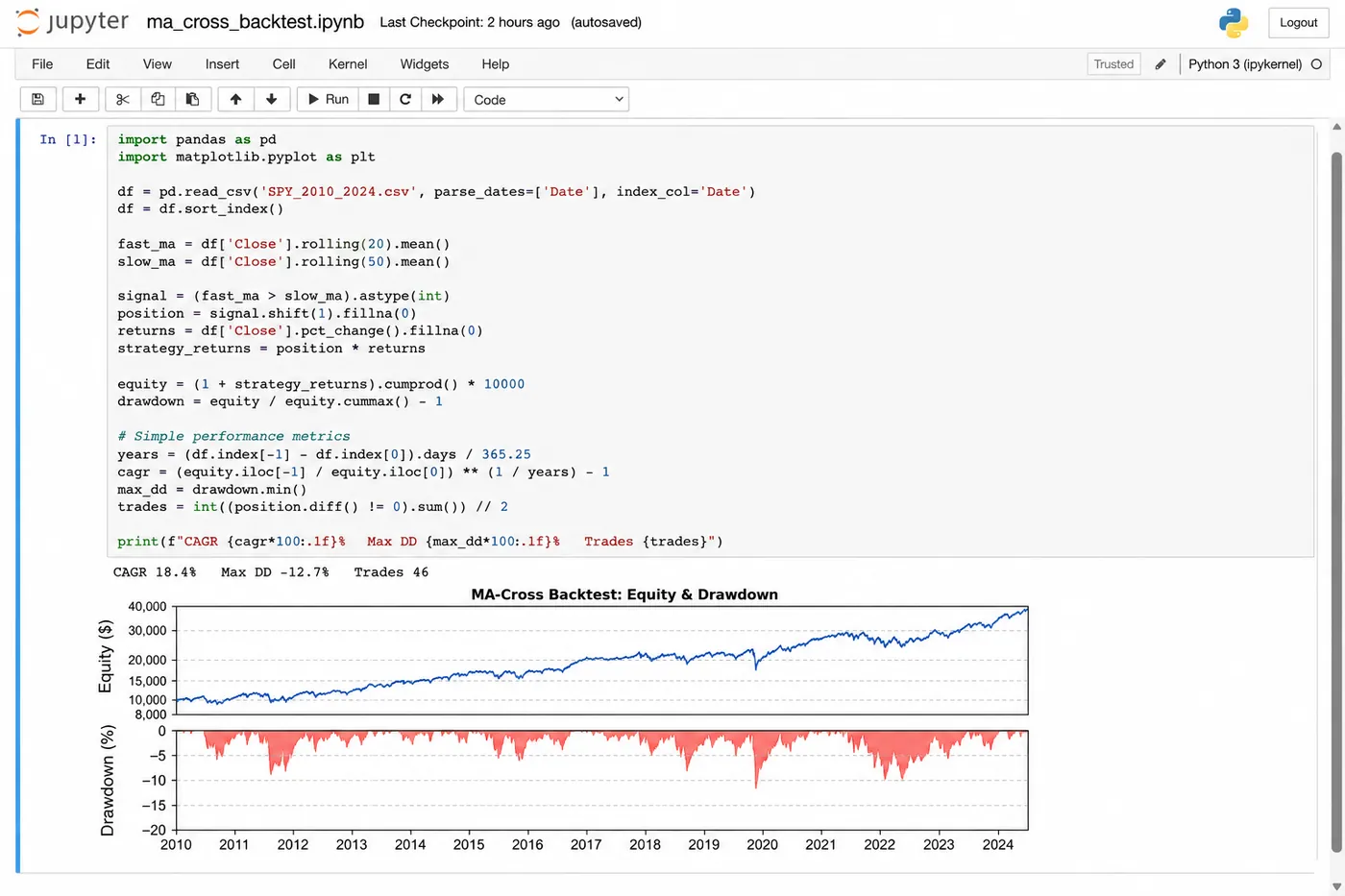Screen dimensions: 1345x896
Task: Click the Python 3 (ipykernel) kernel name
Action: (x=1245, y=64)
